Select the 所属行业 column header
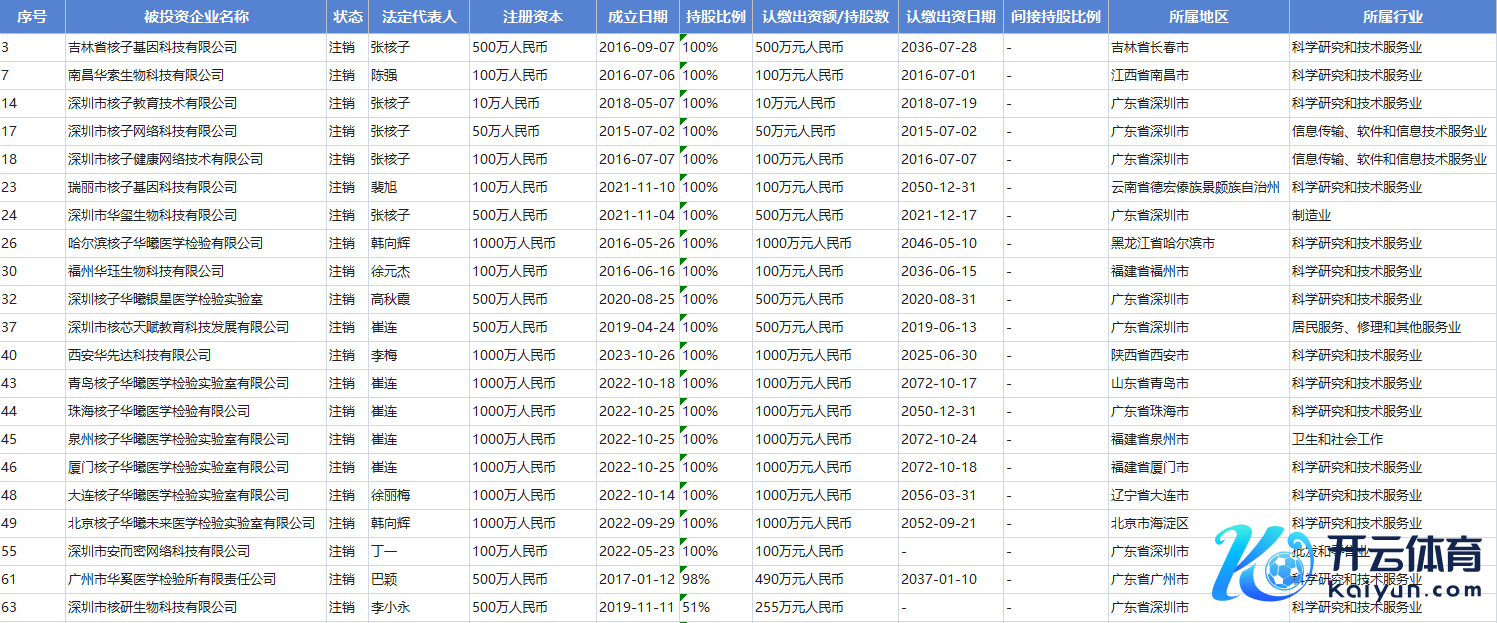 tap(1392, 17)
